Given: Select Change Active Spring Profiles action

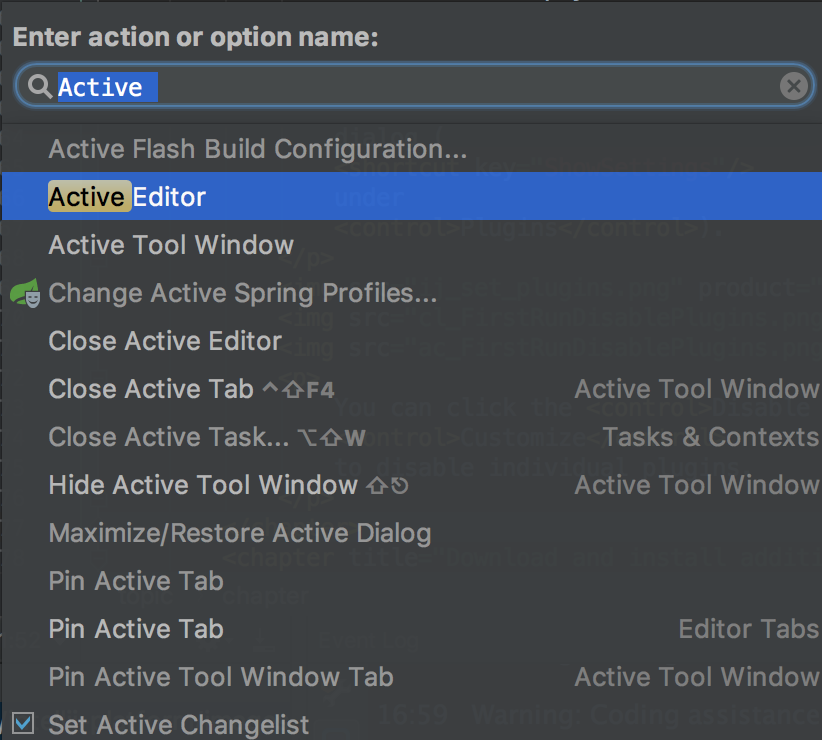Looking at the screenshot, I should [243, 293].
